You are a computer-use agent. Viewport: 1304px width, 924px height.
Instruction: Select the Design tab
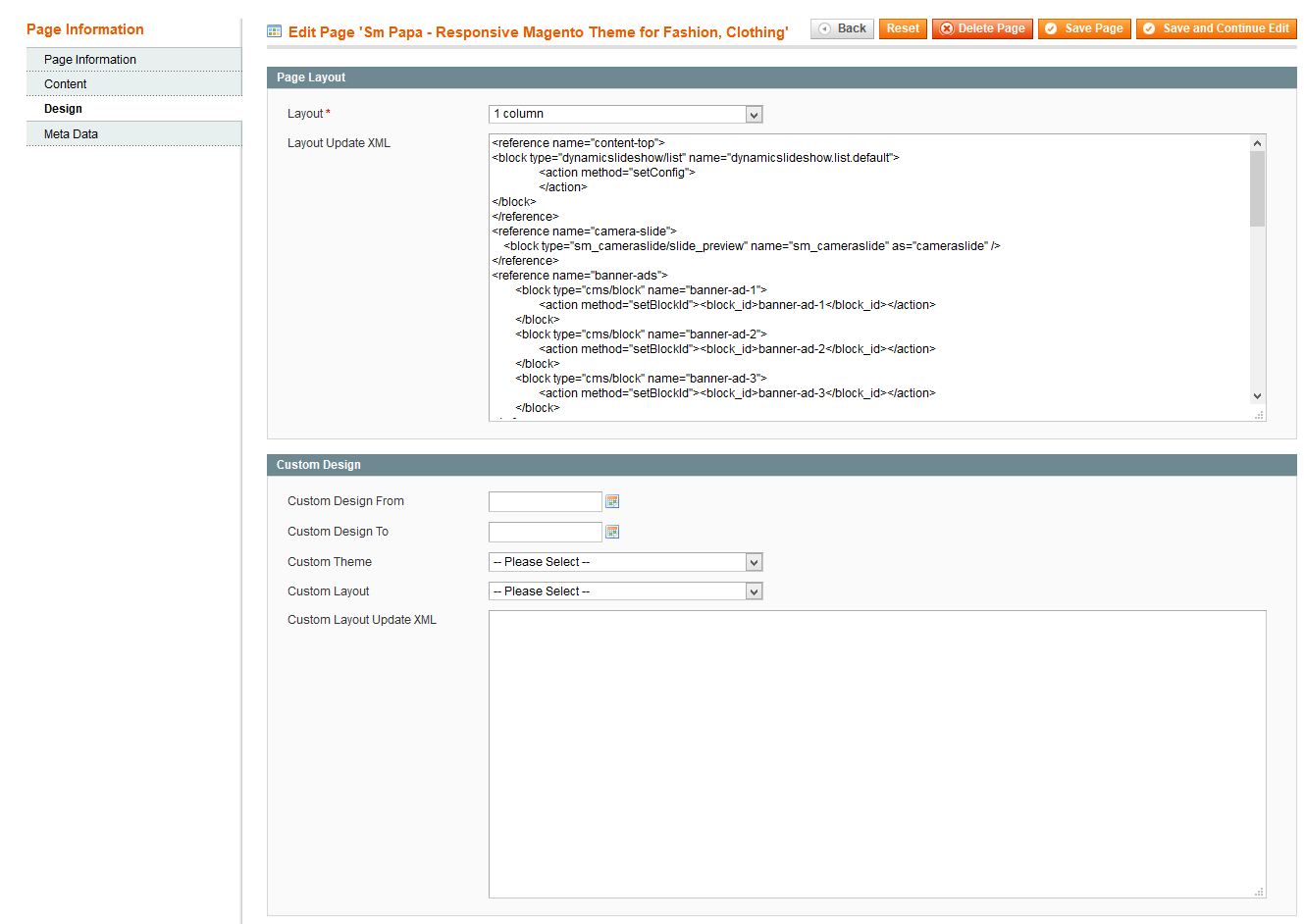tap(64, 109)
